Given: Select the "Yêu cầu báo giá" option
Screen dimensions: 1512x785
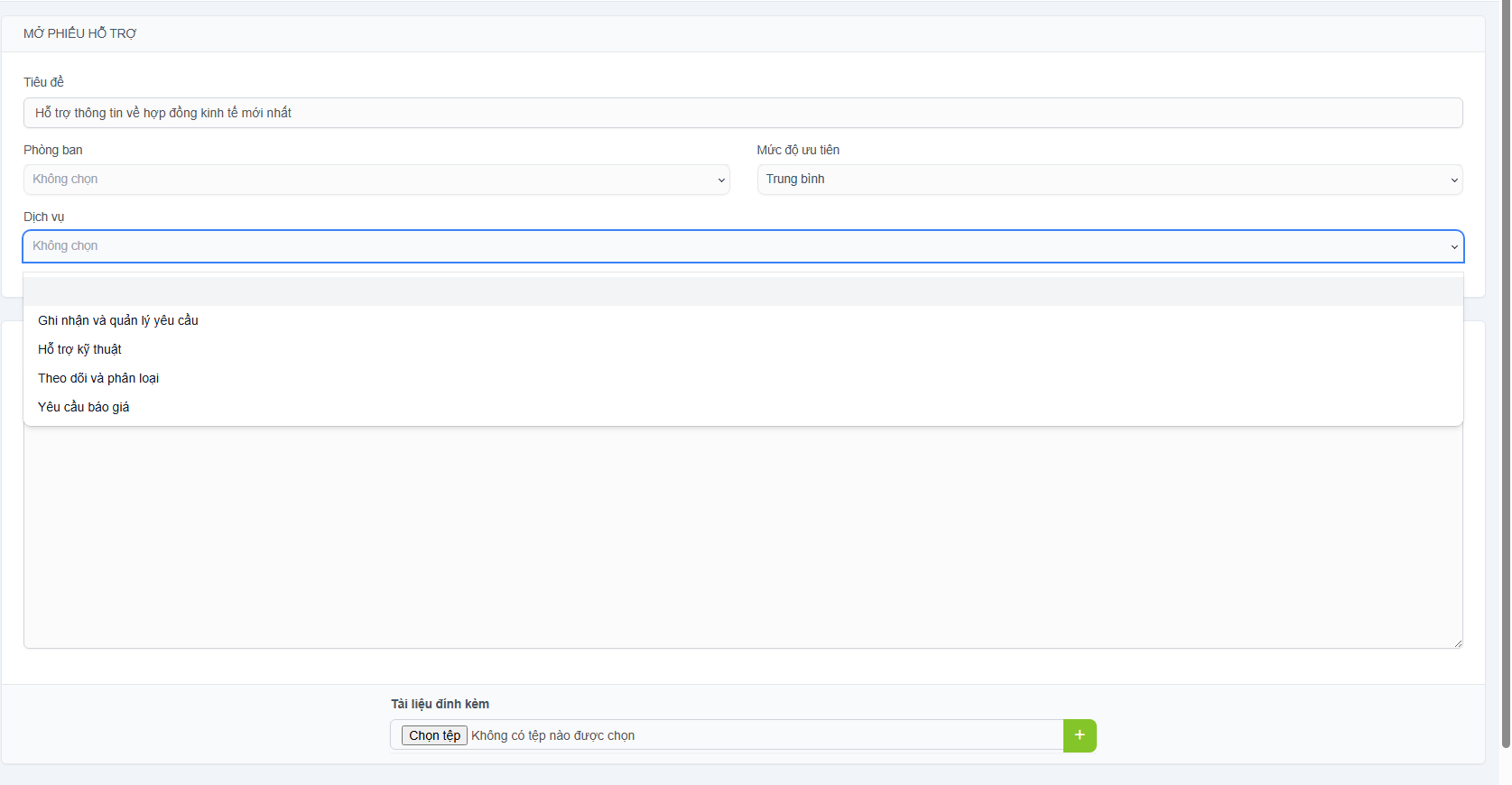Looking at the screenshot, I should (84, 407).
